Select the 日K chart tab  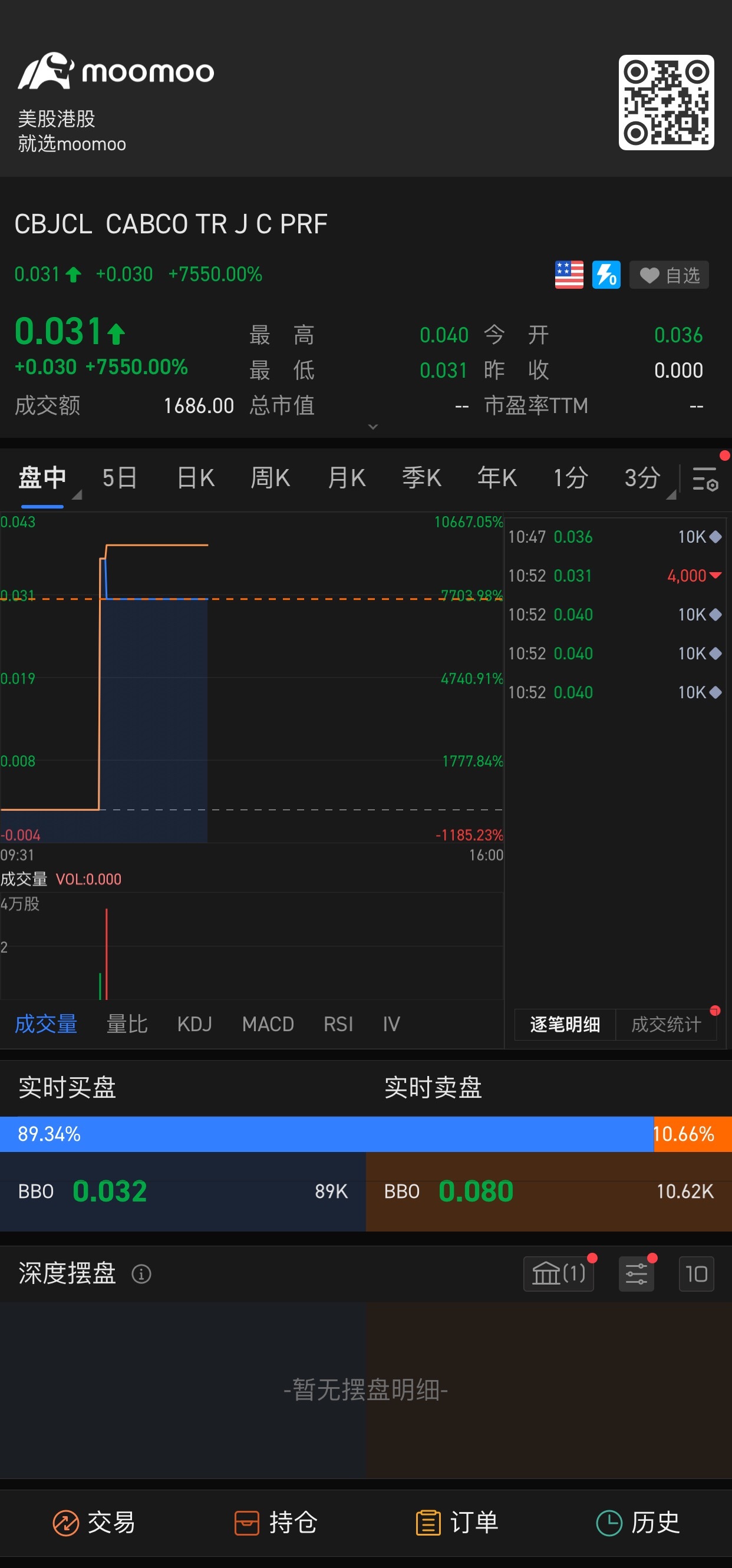click(196, 478)
